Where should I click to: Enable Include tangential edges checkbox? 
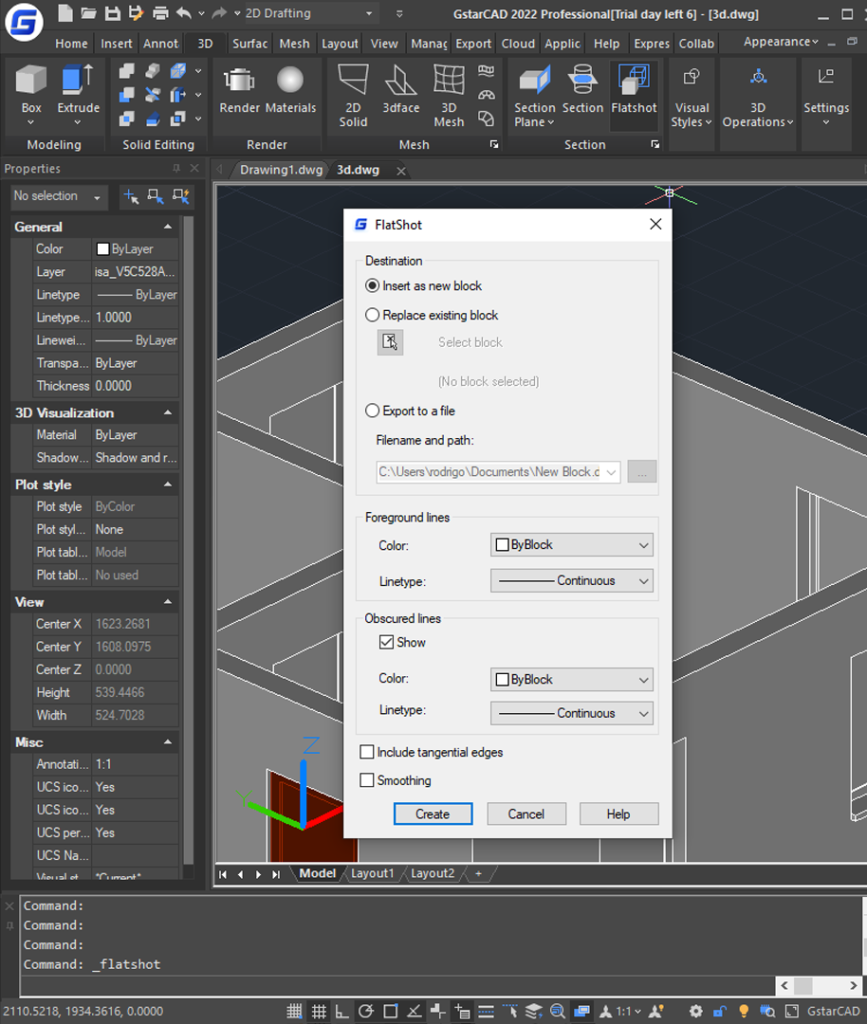tap(367, 752)
